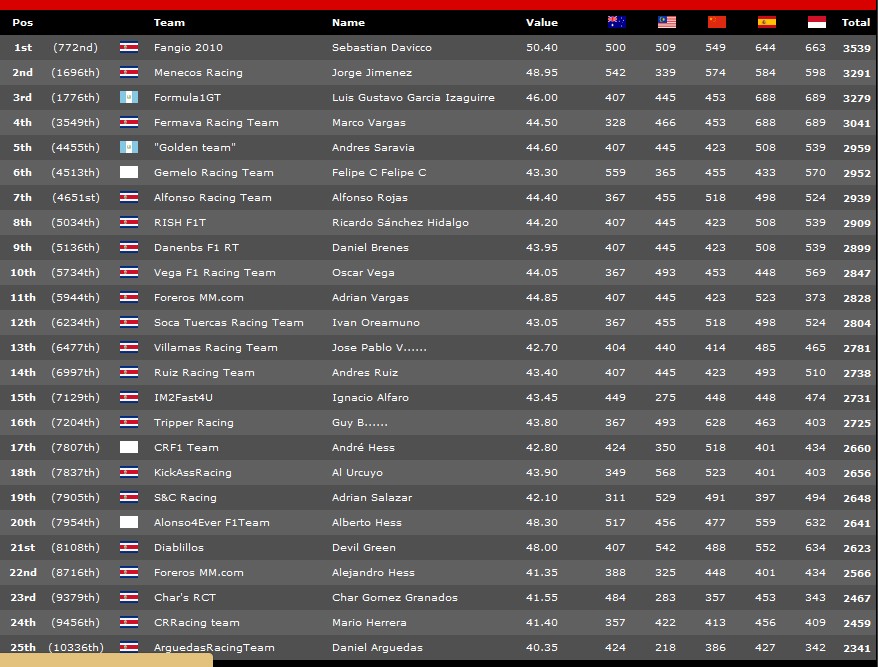The height and width of the screenshot is (667, 878).
Task: Open the Menecos Racing team link
Action: [198, 72]
